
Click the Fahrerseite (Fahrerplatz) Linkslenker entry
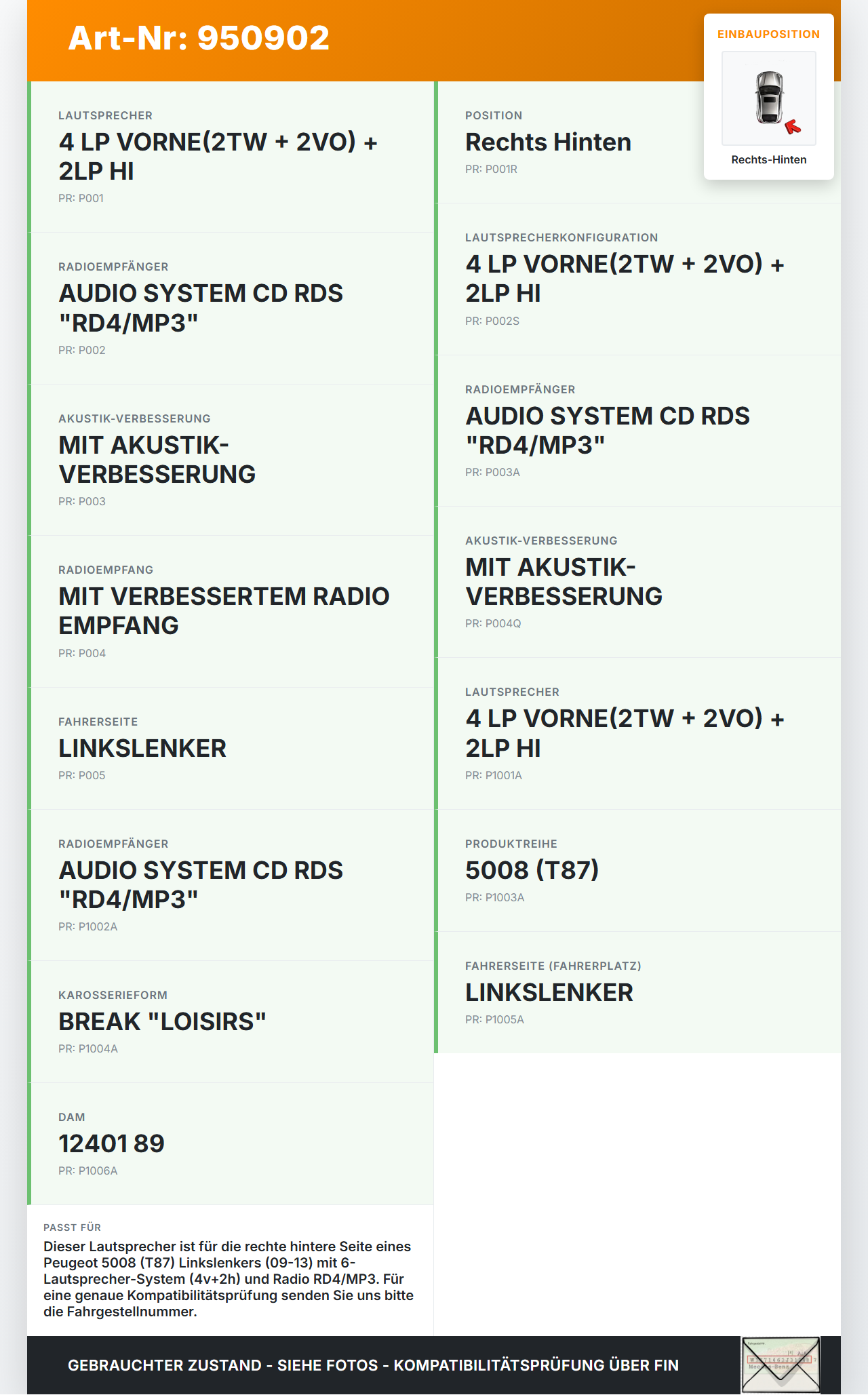(637, 992)
